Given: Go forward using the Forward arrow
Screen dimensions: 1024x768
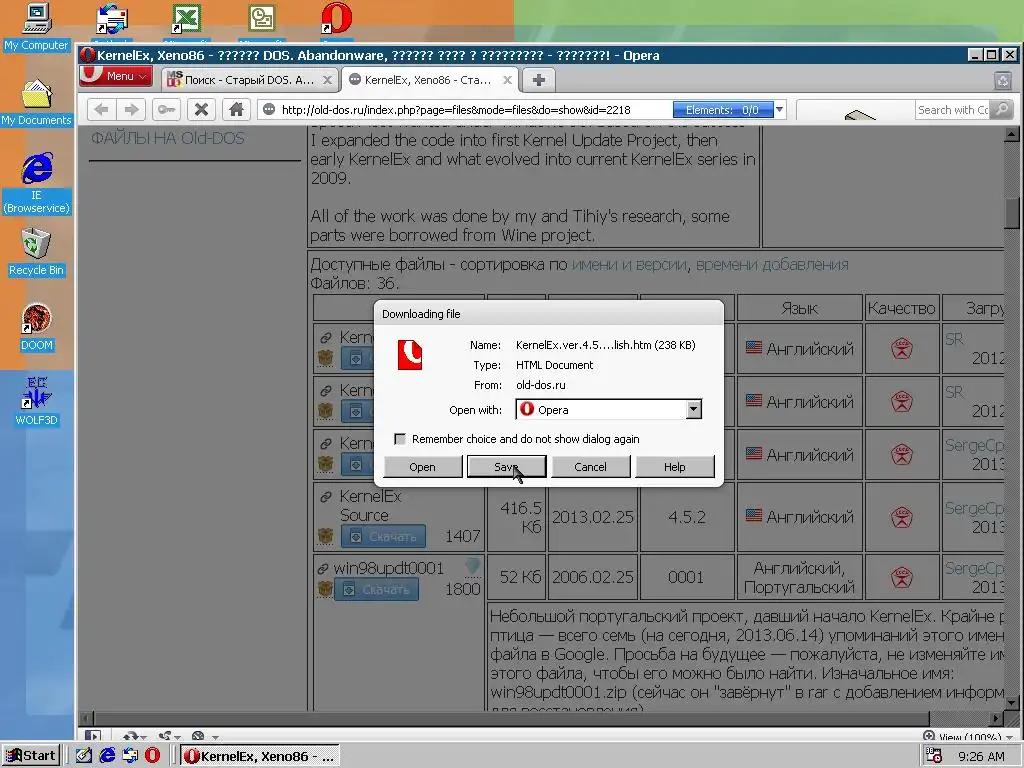Looking at the screenshot, I should 131,109.
